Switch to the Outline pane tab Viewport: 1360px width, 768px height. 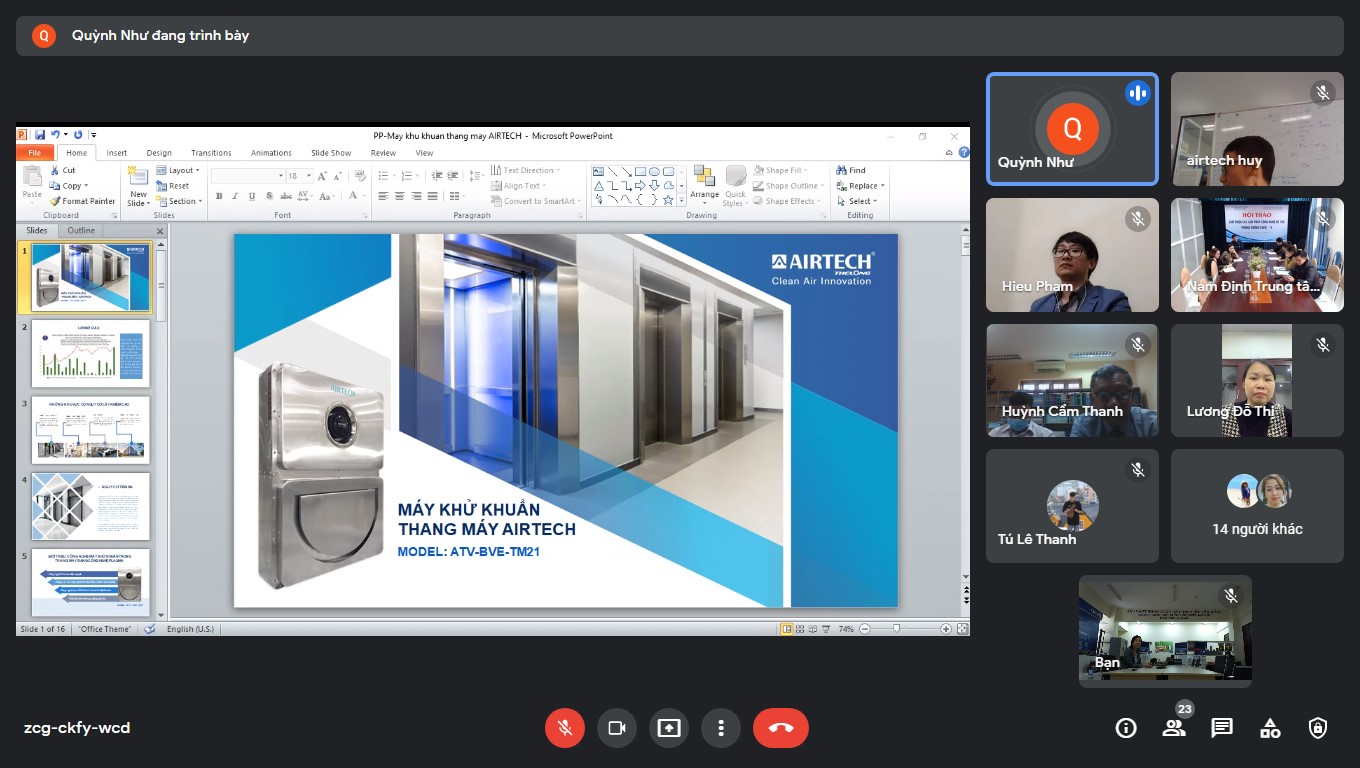pos(81,231)
